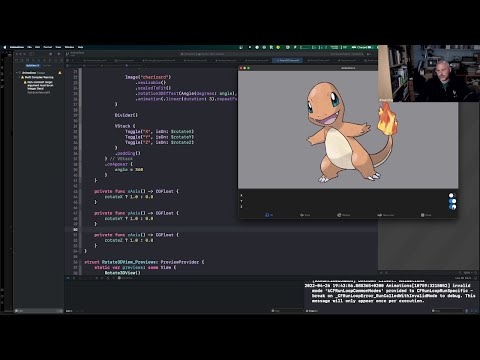480x360 pixels.
Task: Select the highlighted Rotate3DView editor tab
Action: [288, 60]
